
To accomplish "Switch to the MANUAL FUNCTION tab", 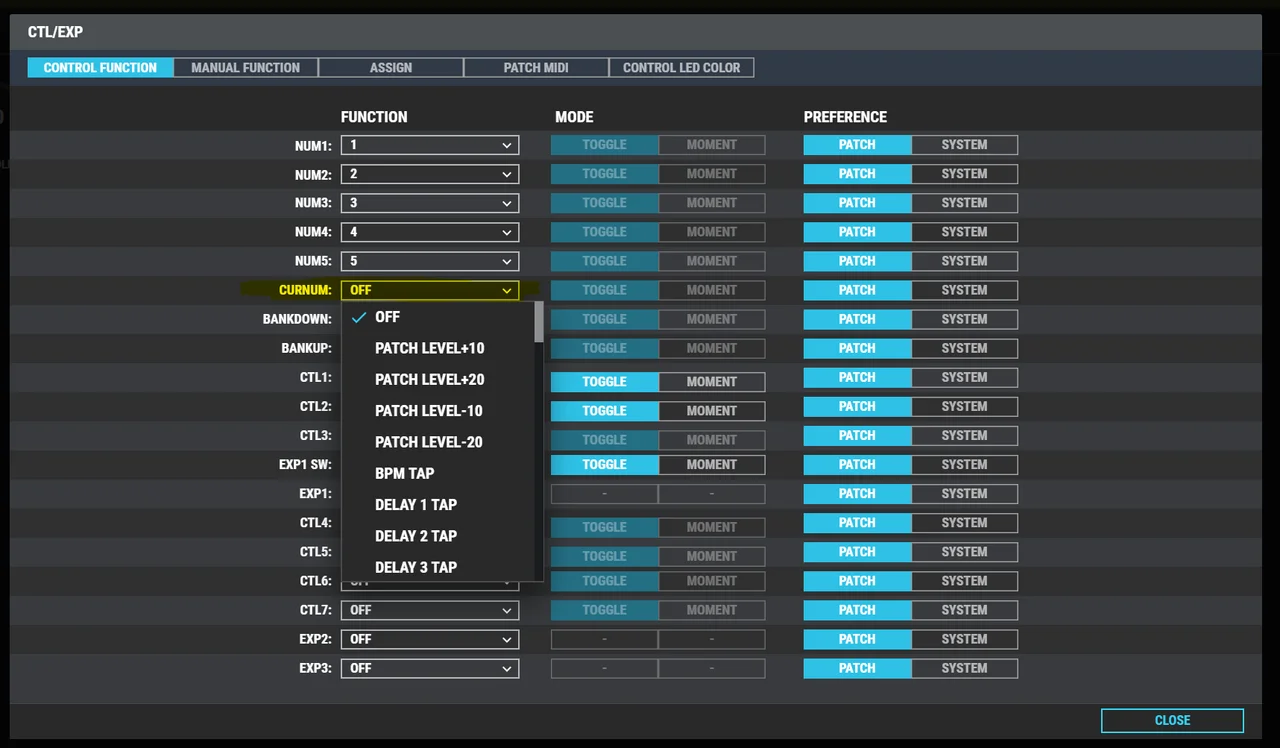I will [245, 68].
